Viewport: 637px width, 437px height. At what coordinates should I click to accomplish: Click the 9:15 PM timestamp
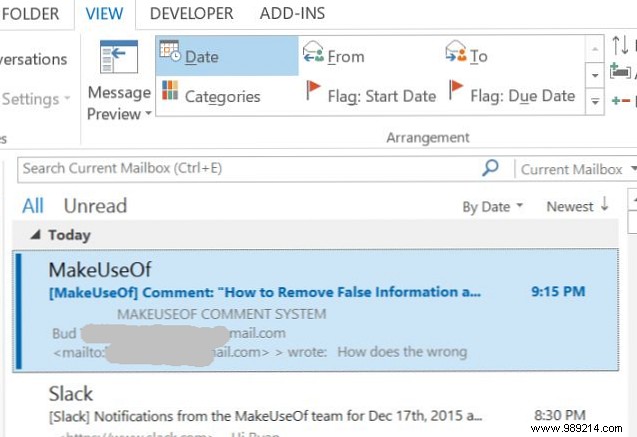click(558, 292)
